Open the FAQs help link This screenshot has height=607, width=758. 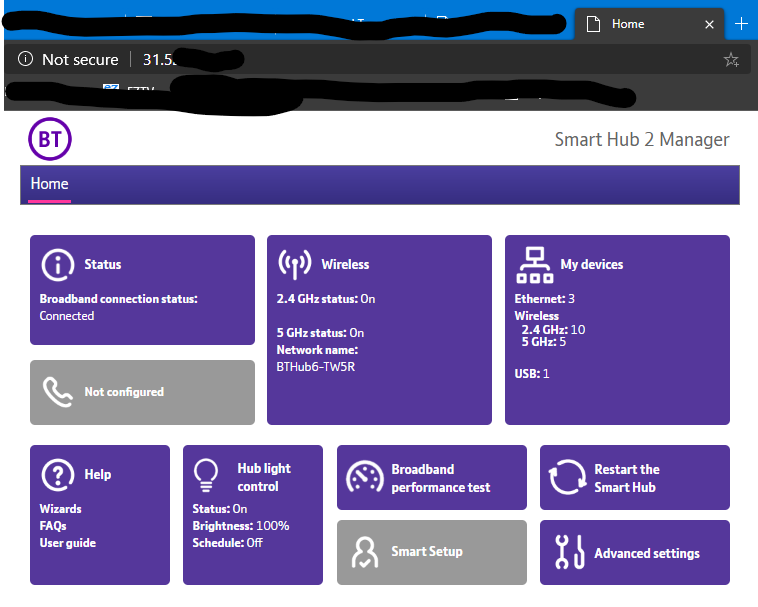[53, 526]
